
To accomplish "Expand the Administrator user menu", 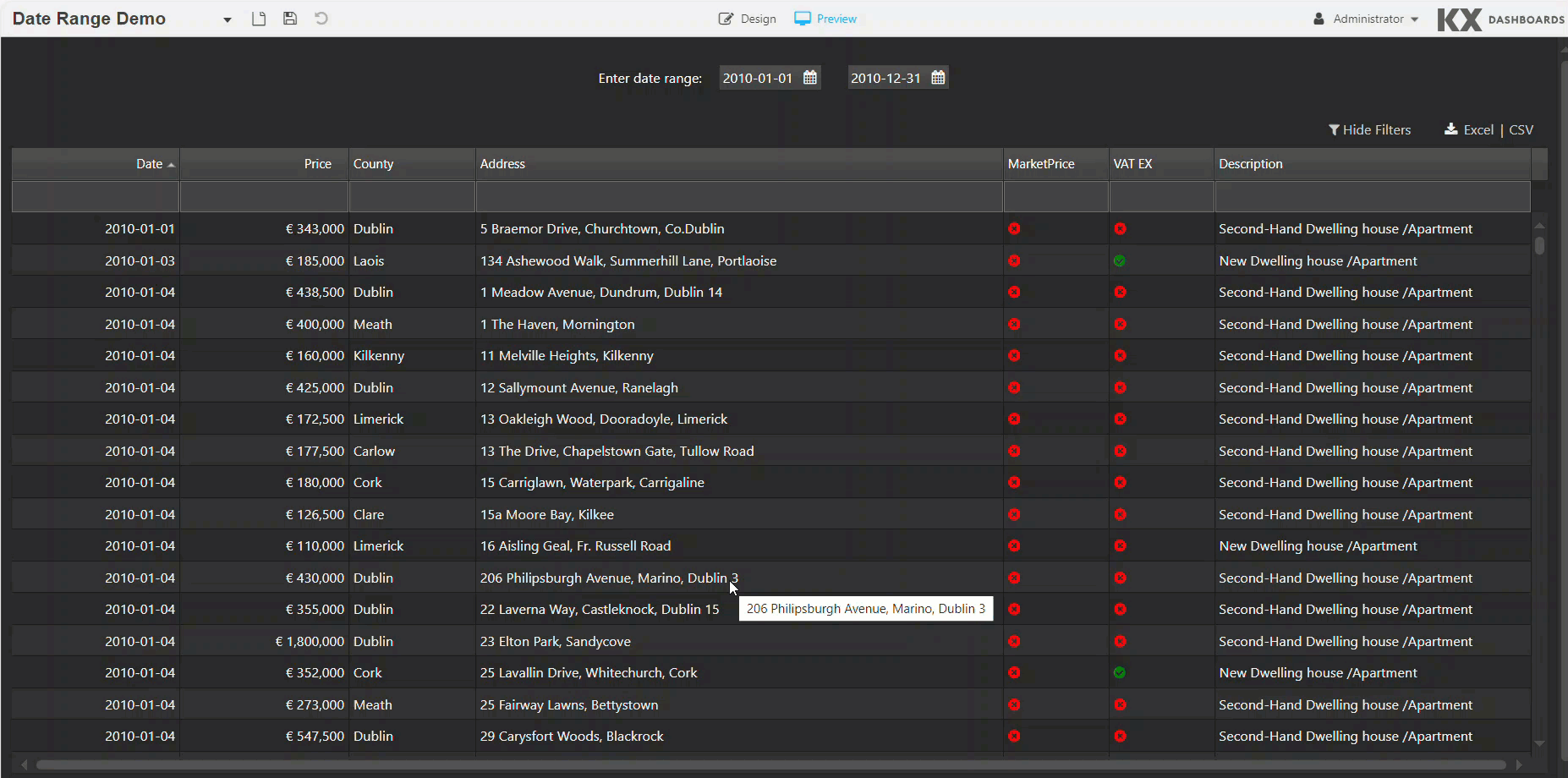I will (x=1367, y=19).
